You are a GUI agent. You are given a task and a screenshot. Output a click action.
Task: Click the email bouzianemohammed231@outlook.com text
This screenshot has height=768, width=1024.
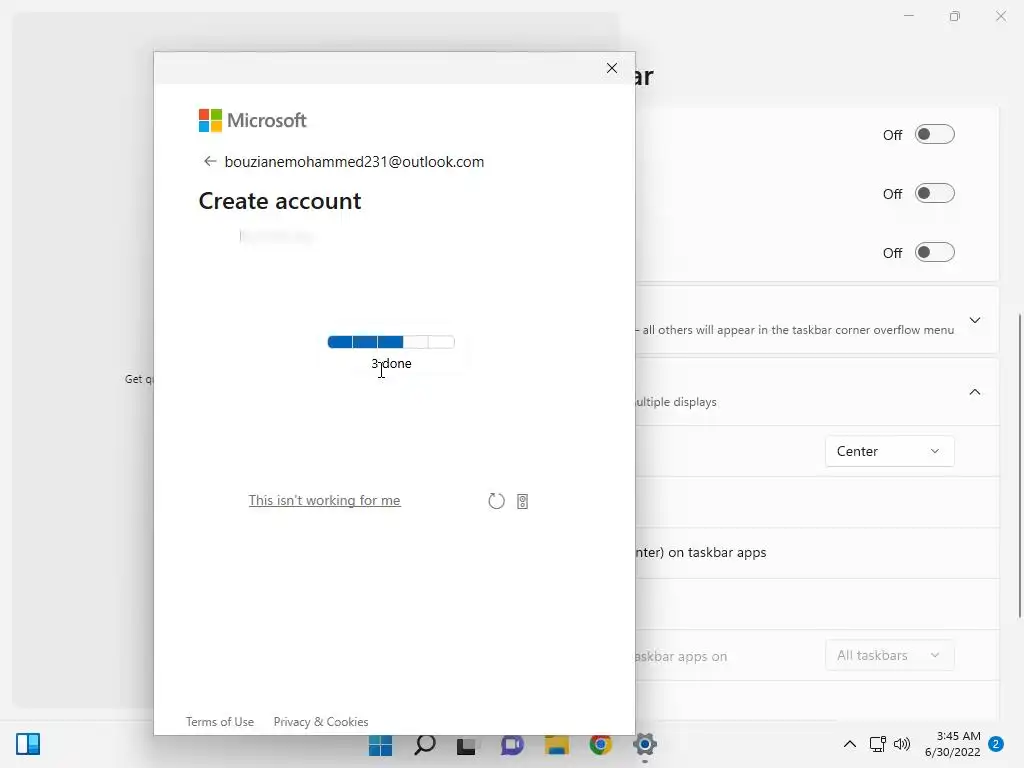pyautogui.click(x=355, y=162)
